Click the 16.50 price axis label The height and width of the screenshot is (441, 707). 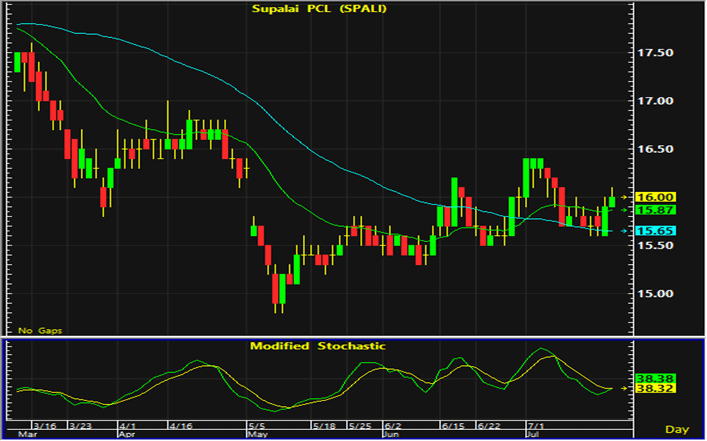point(655,149)
